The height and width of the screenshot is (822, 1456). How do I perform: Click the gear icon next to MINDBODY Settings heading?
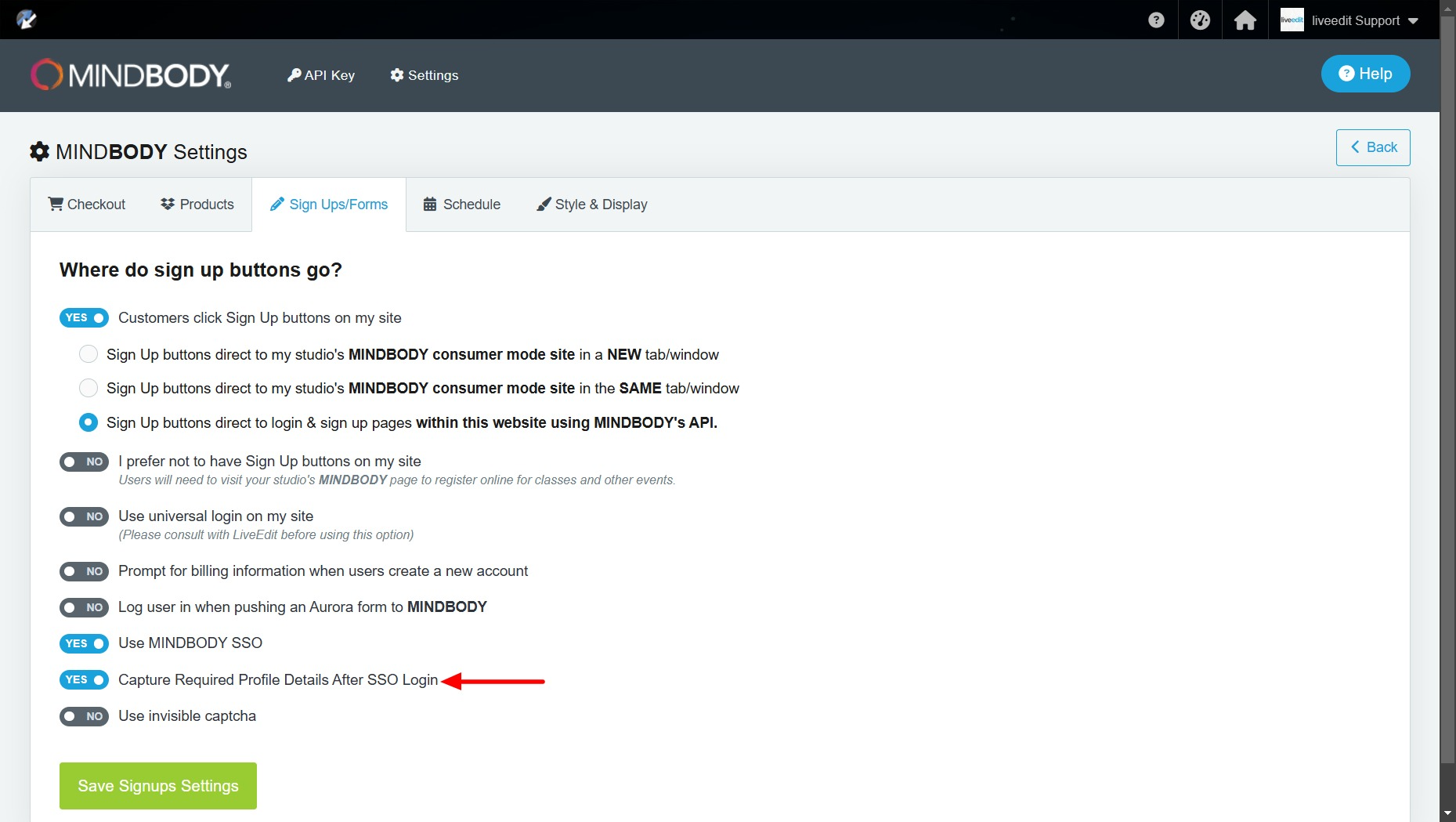[x=39, y=151]
